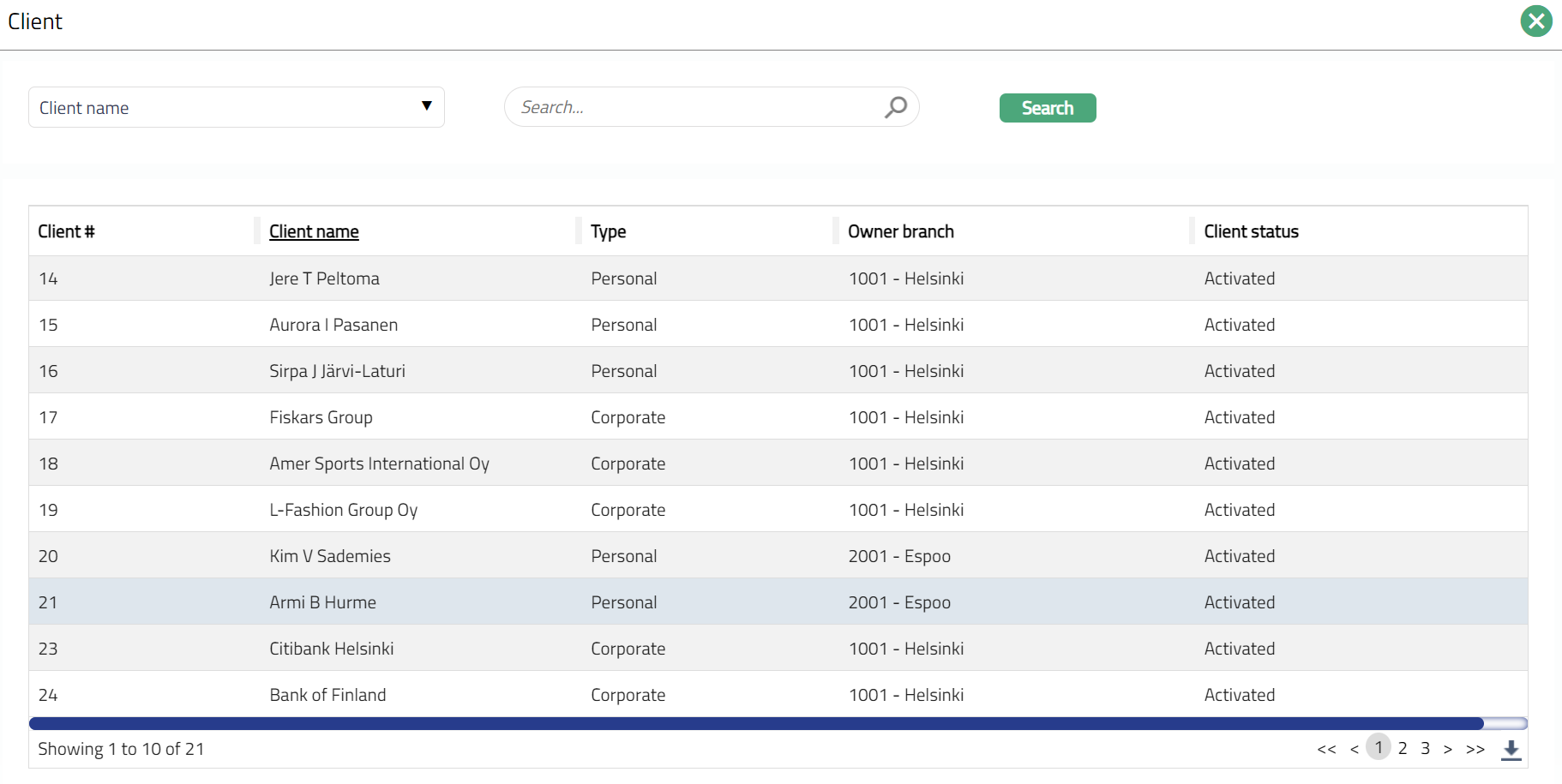Jump to the last page
Screen dimensions: 1562x784
(1475, 750)
